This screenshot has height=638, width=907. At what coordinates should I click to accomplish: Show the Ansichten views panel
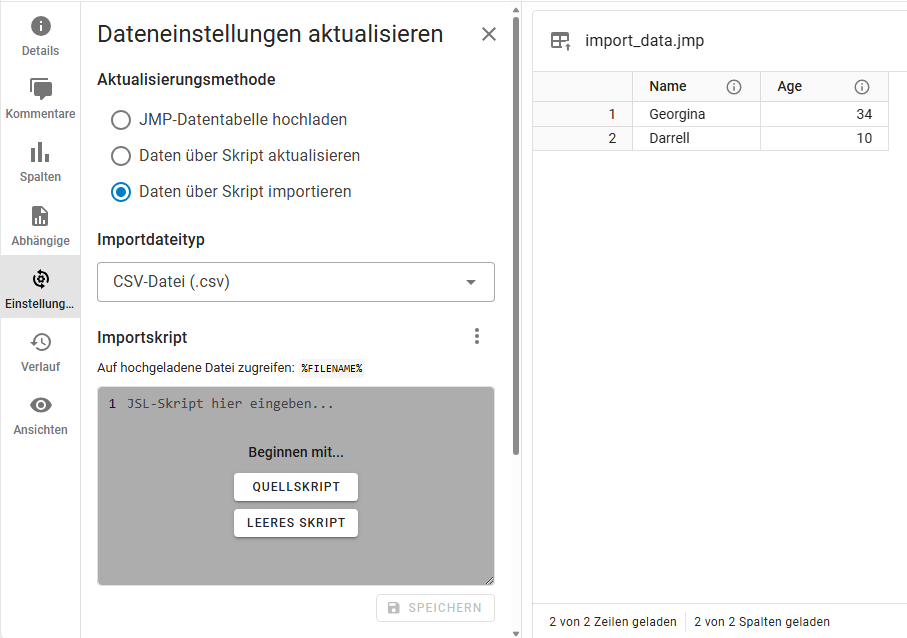[40, 414]
